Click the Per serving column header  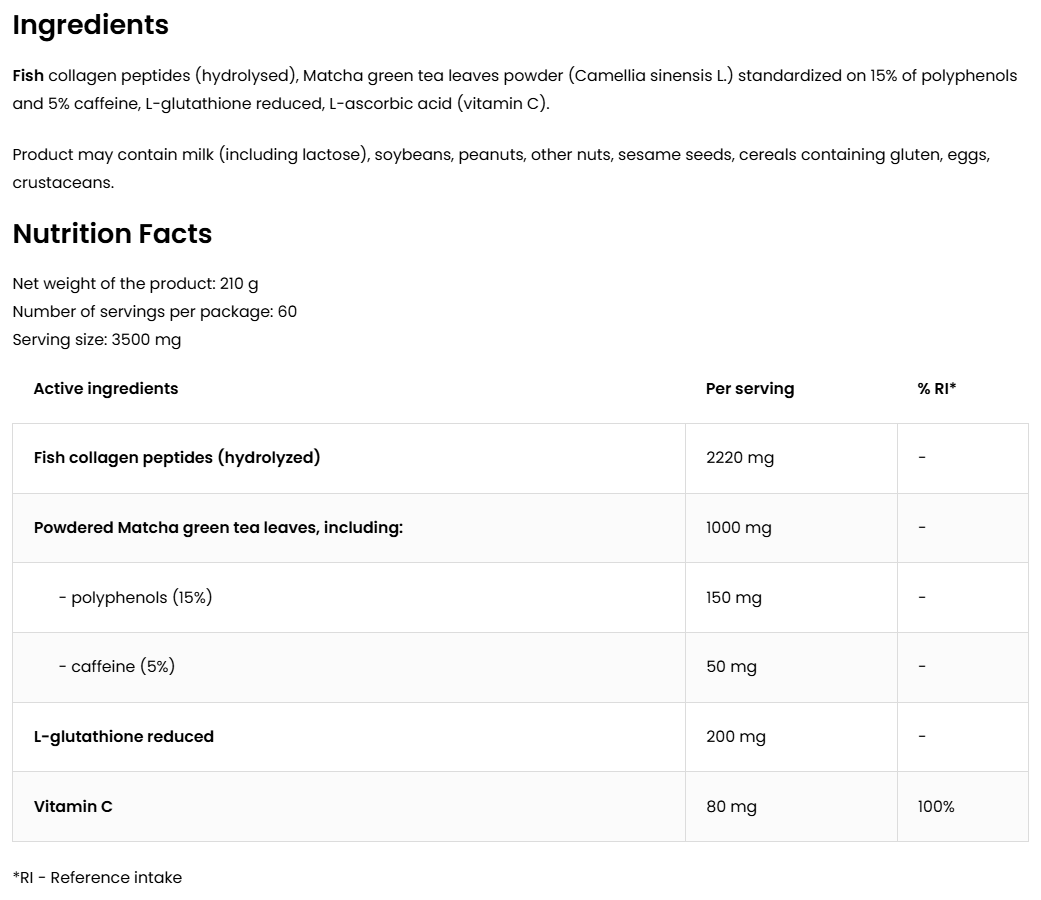pos(750,389)
